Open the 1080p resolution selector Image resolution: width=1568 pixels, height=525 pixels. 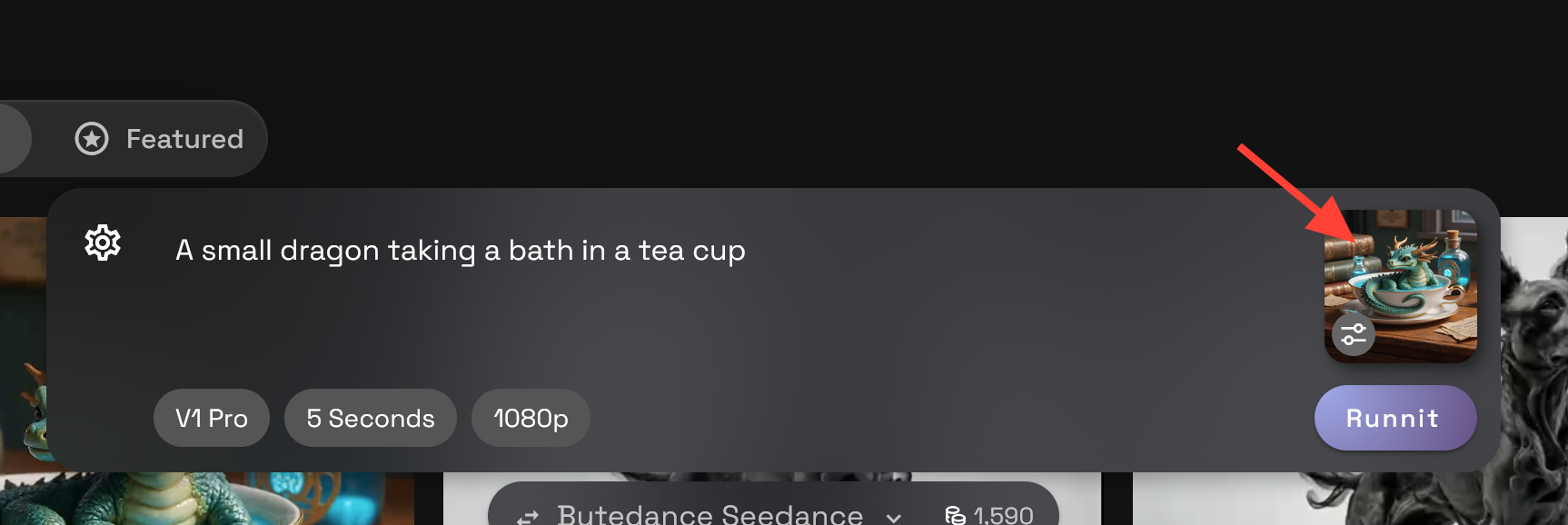531,418
